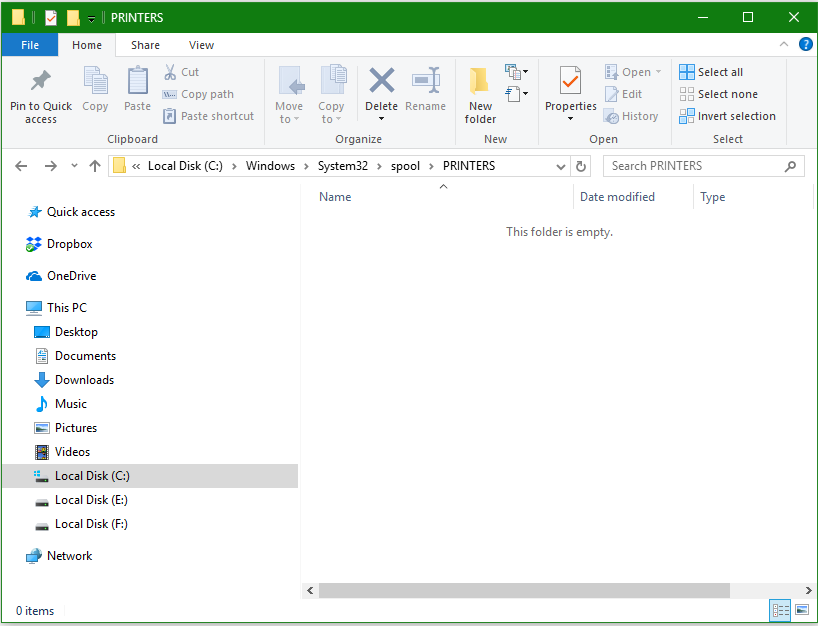Collapse the ribbon with the chevron
This screenshot has width=818, height=626.
785,45
